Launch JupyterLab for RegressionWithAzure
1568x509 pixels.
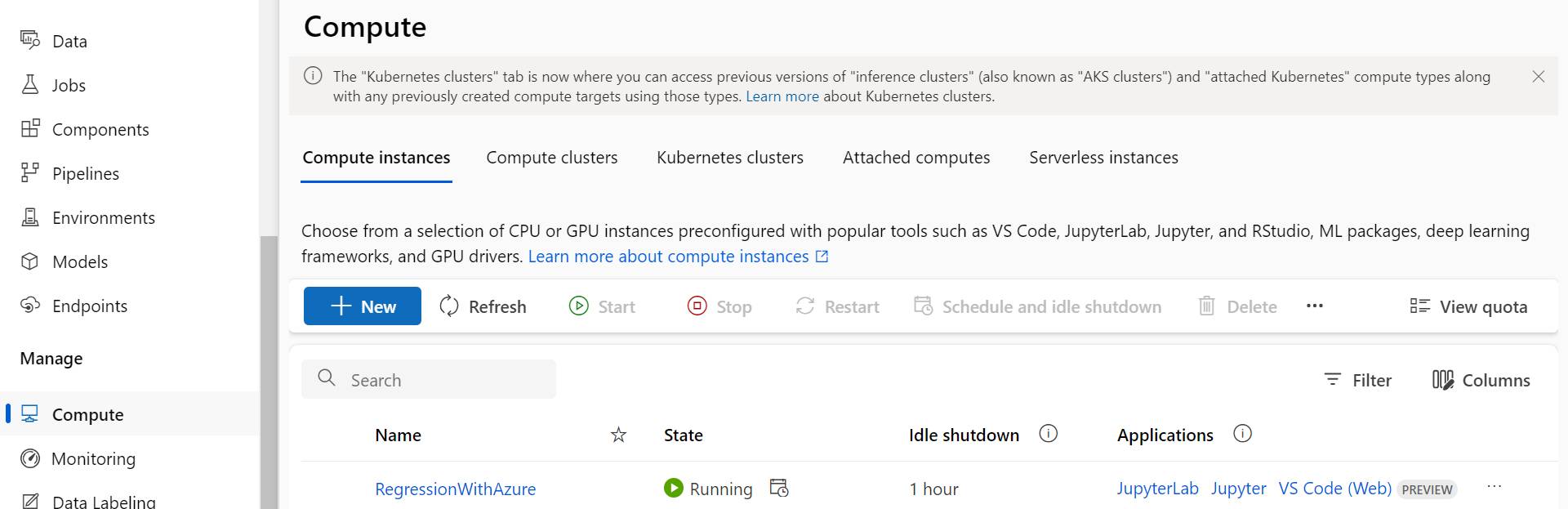coord(1157,489)
